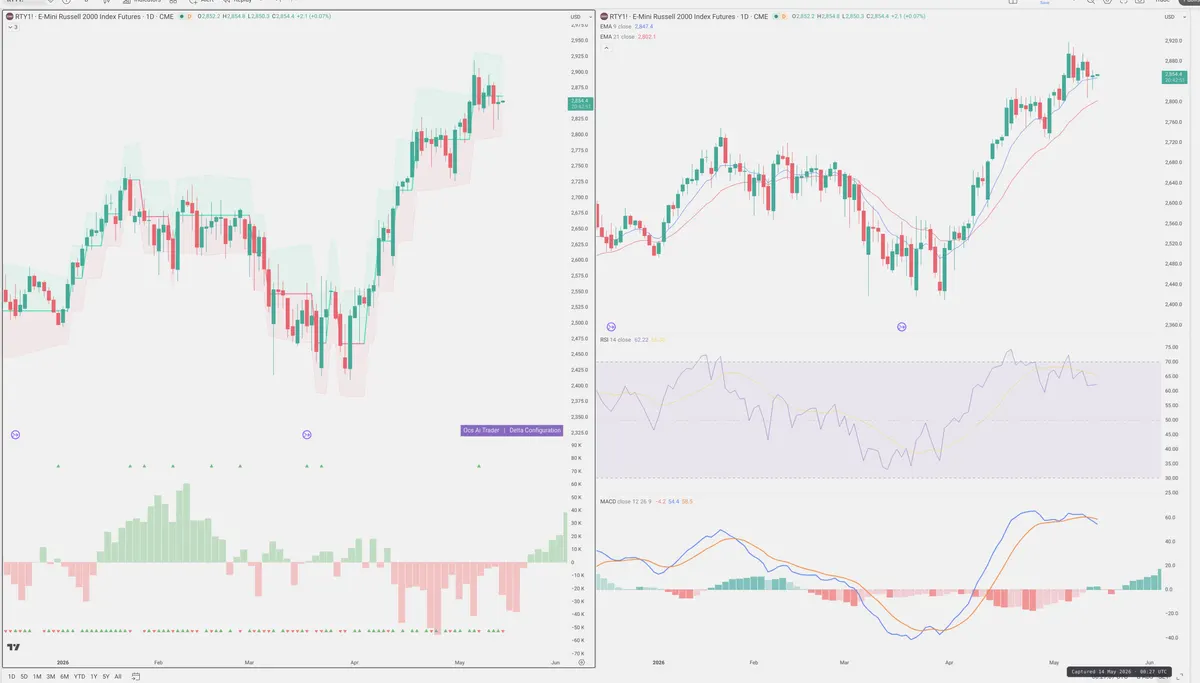Select the MACD close 12 26 9 legend
Image resolution: width=1200 pixels, height=683 pixels.
(x=647, y=501)
